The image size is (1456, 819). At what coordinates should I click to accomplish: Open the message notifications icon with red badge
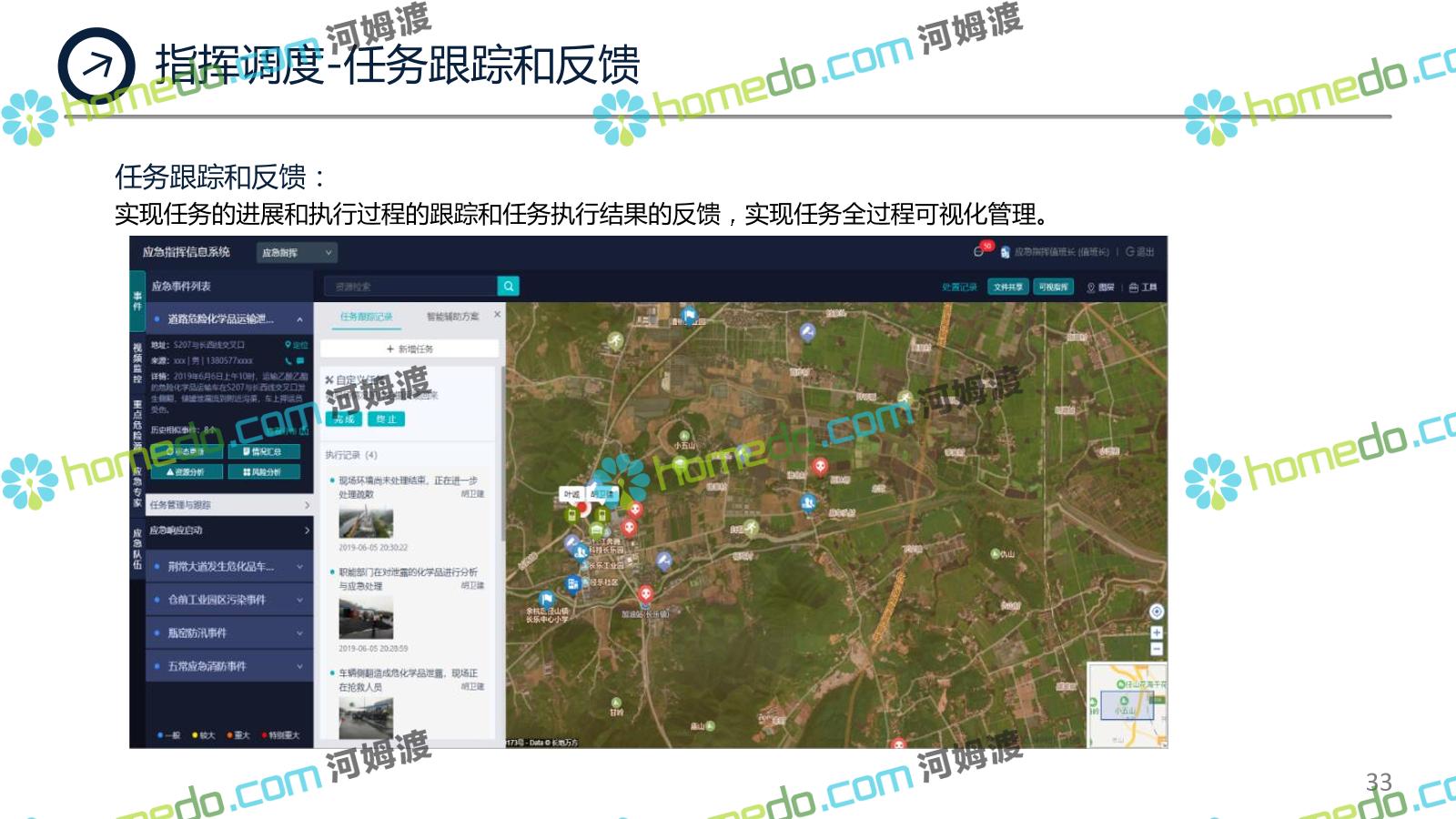(979, 251)
